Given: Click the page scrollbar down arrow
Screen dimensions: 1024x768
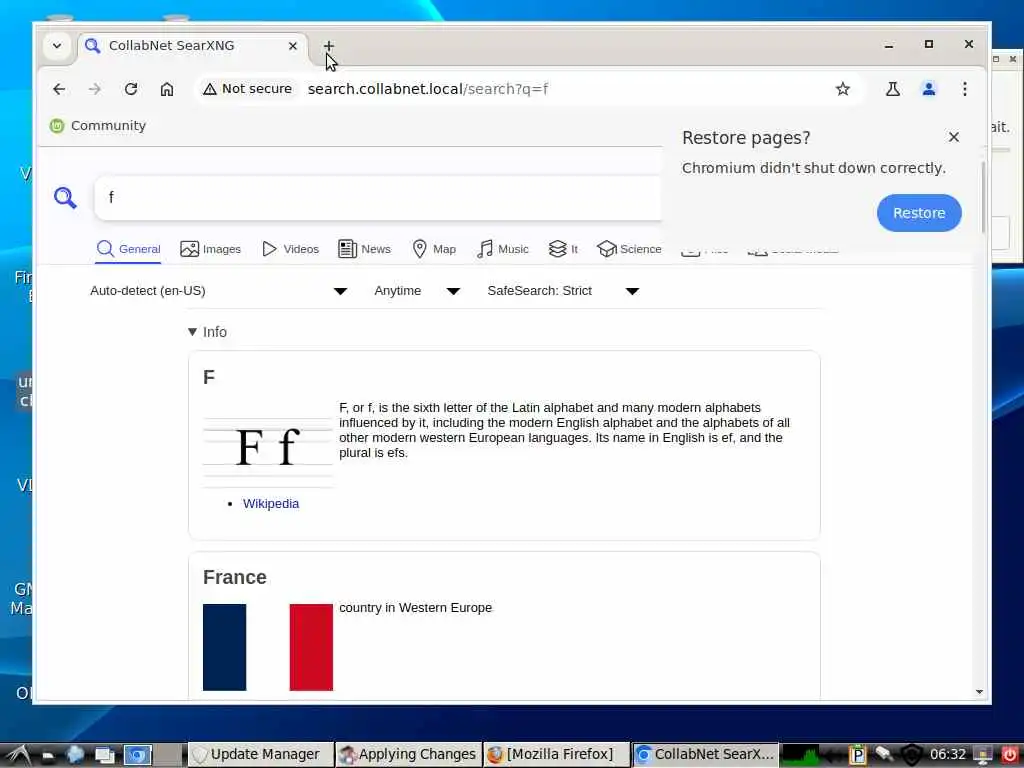Looking at the screenshot, I should [979, 692].
